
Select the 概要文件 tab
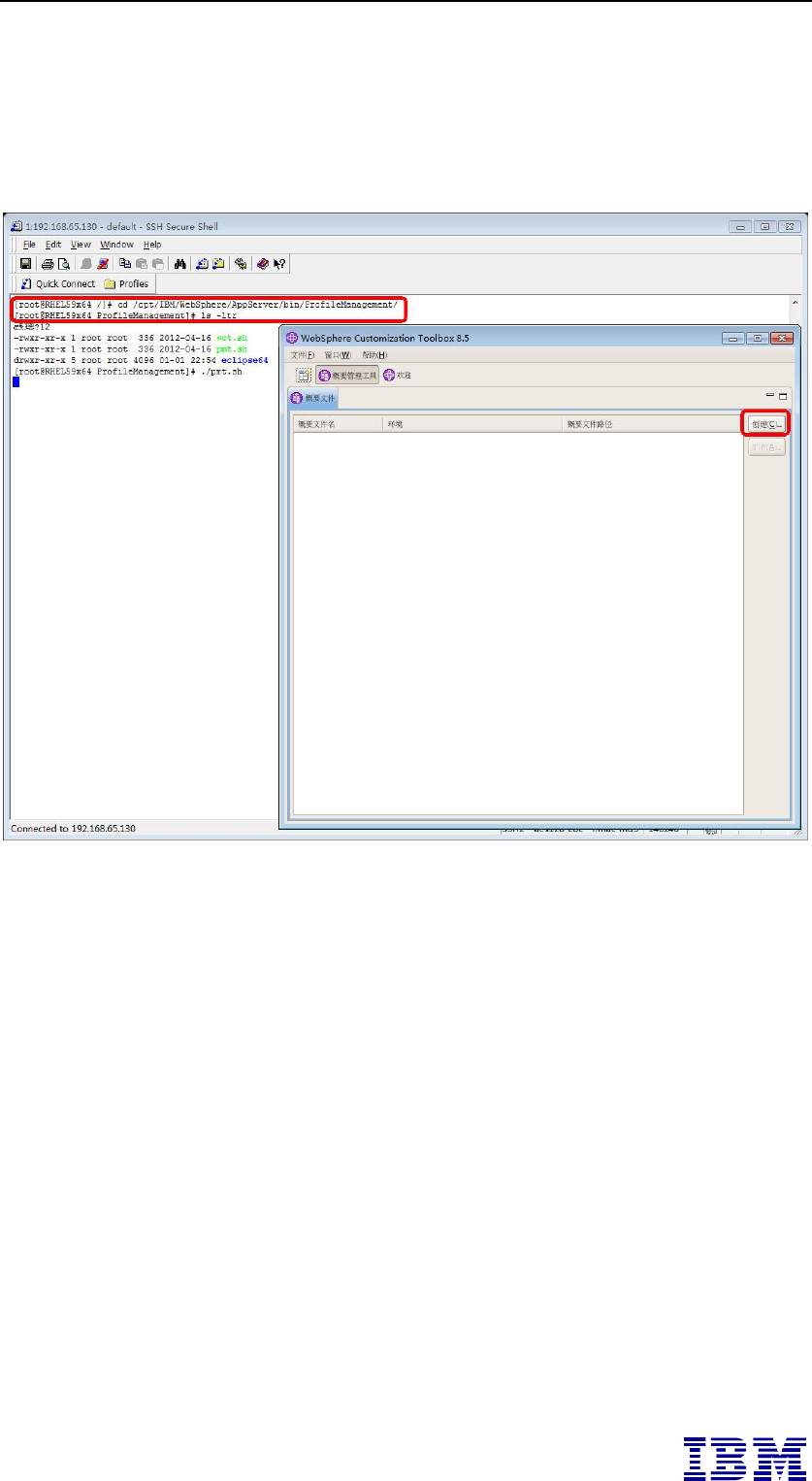(313, 398)
